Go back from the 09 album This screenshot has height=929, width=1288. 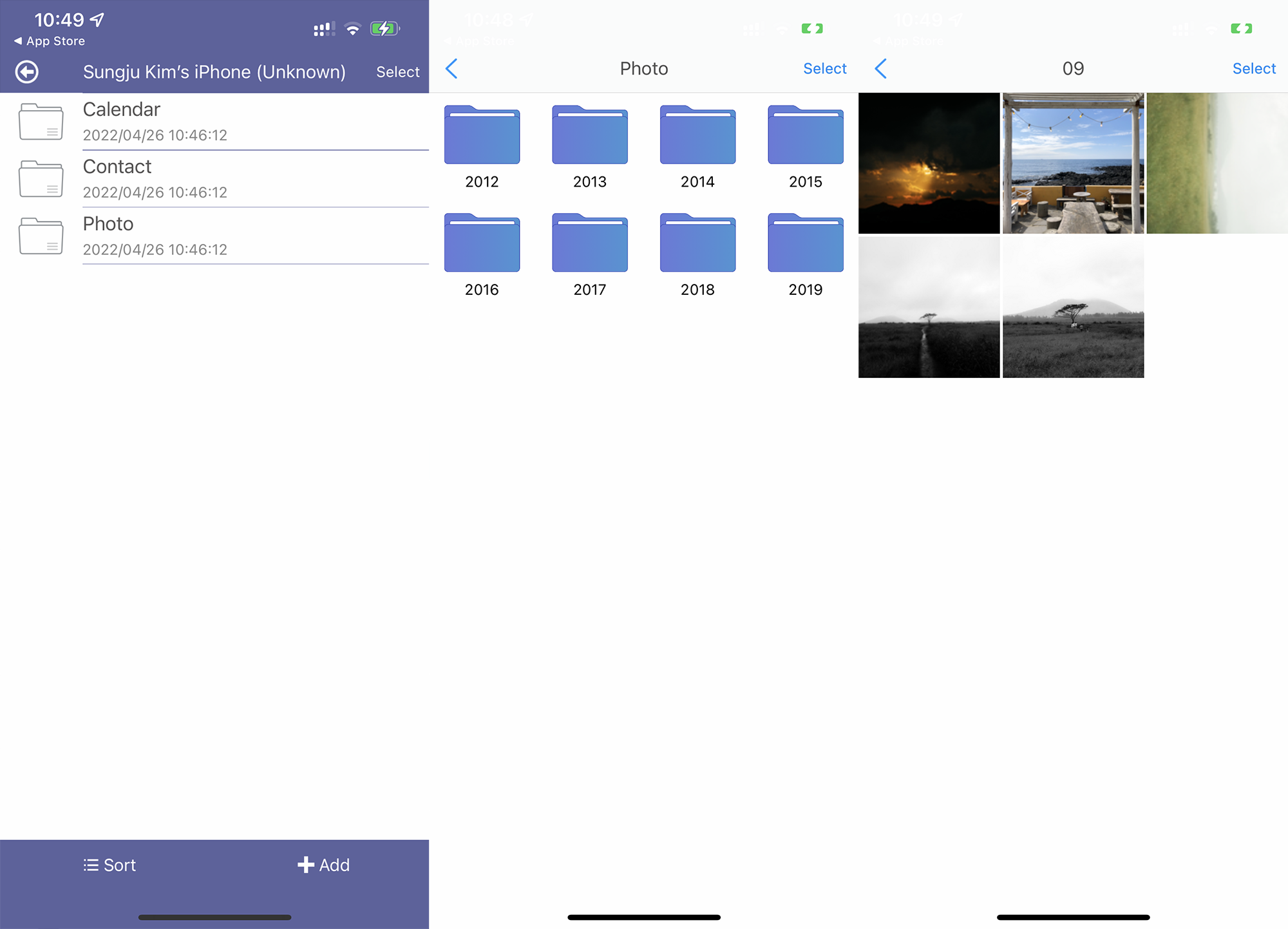pyautogui.click(x=881, y=68)
